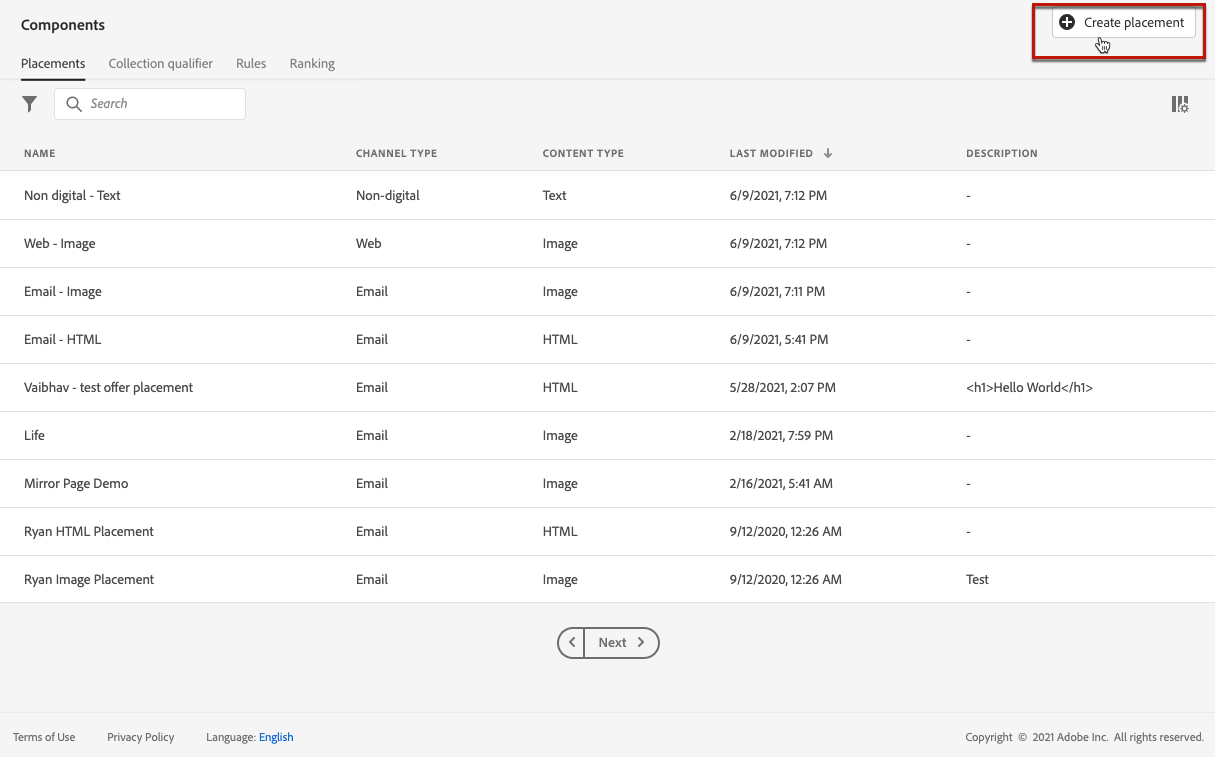This screenshot has width=1215, height=757.
Task: Open the Privacy Policy link
Action: [141, 737]
